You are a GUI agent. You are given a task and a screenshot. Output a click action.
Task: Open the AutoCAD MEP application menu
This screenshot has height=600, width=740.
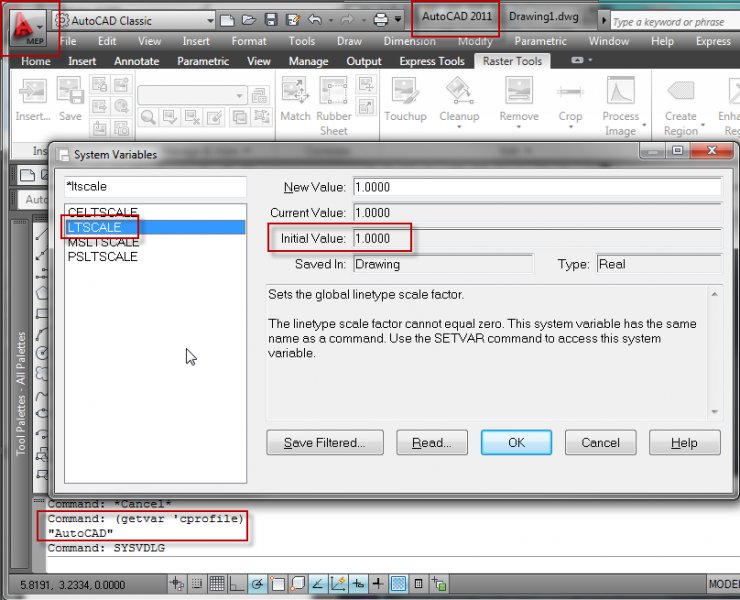point(28,28)
